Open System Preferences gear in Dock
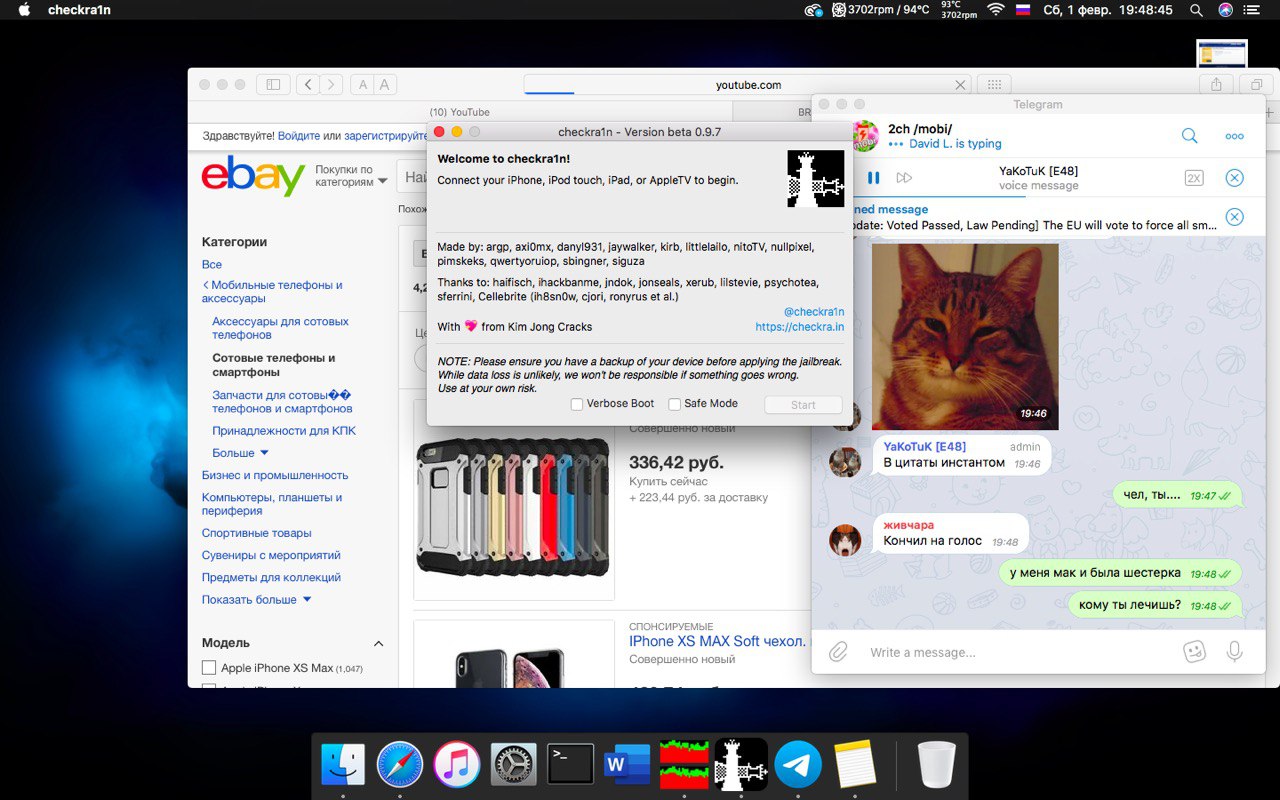This screenshot has width=1280, height=800. click(x=514, y=765)
